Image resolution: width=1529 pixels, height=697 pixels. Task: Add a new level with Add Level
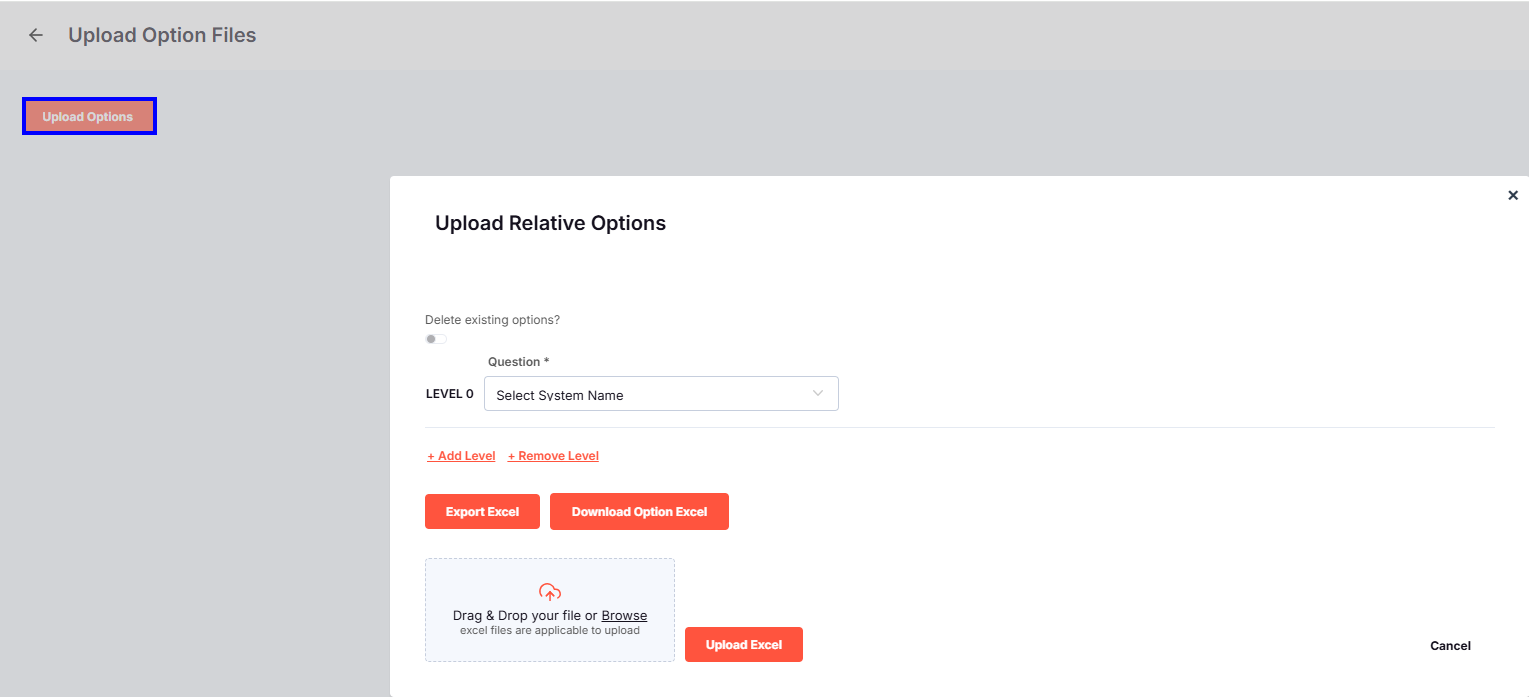(461, 455)
